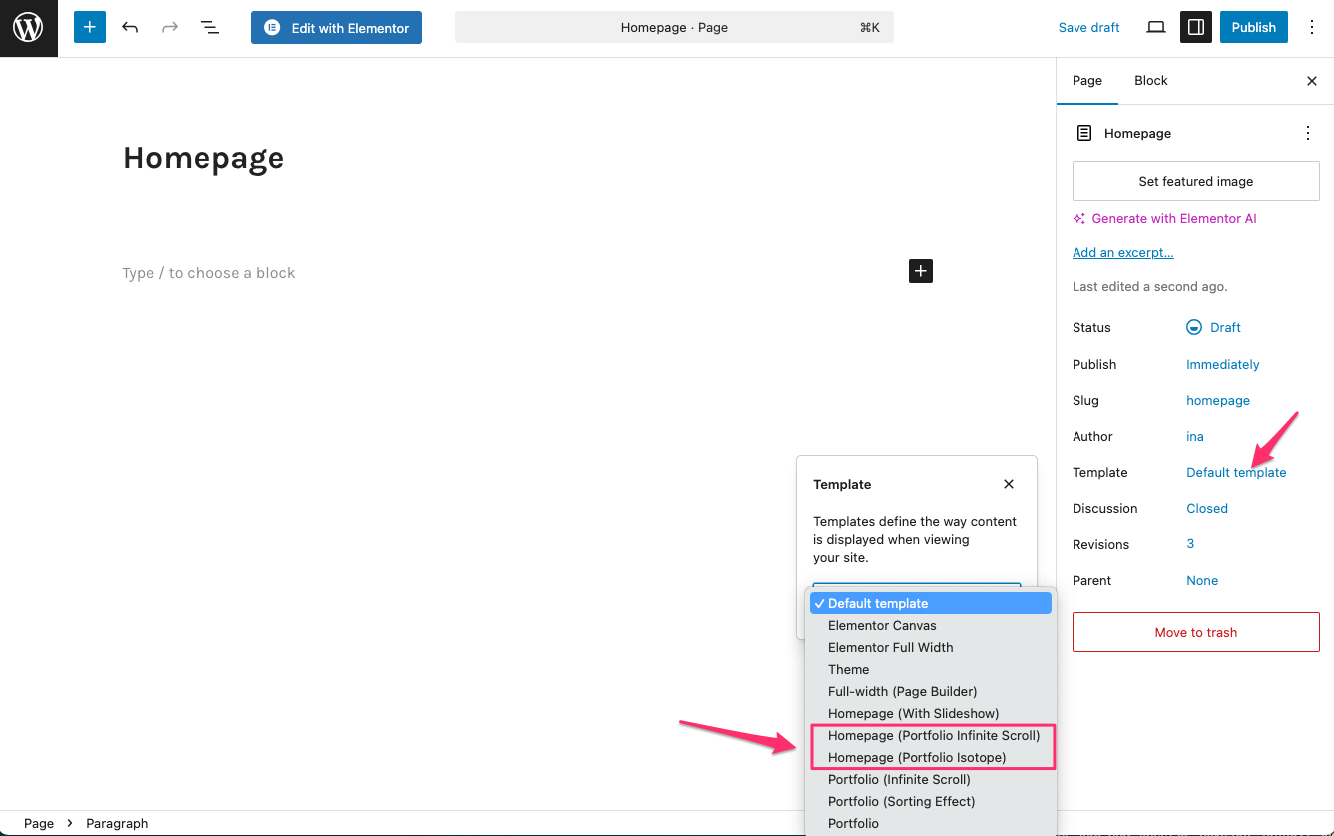Switch to the Block tab
1334x836 pixels.
1150,81
